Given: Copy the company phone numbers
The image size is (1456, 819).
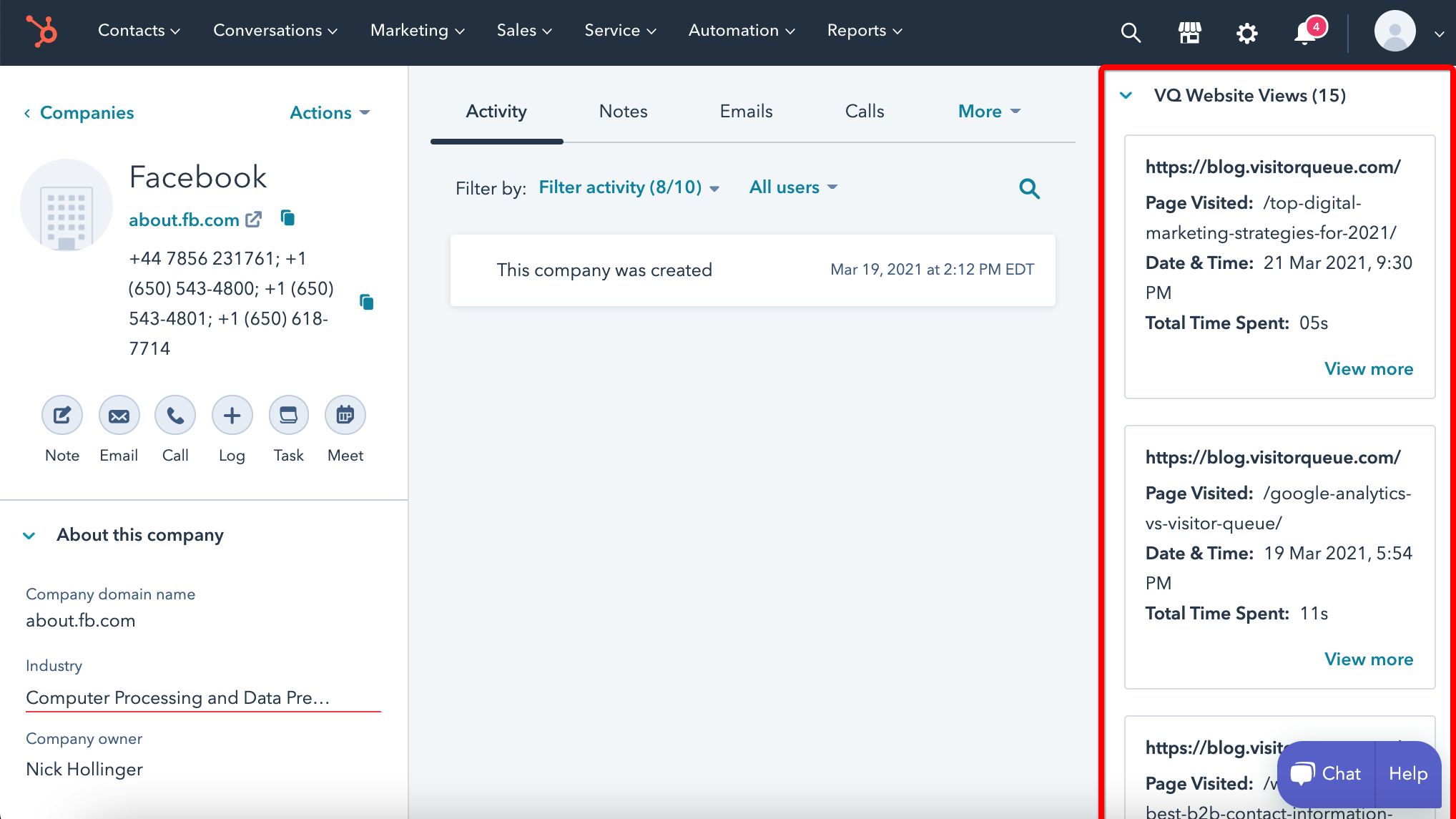Looking at the screenshot, I should 366,302.
